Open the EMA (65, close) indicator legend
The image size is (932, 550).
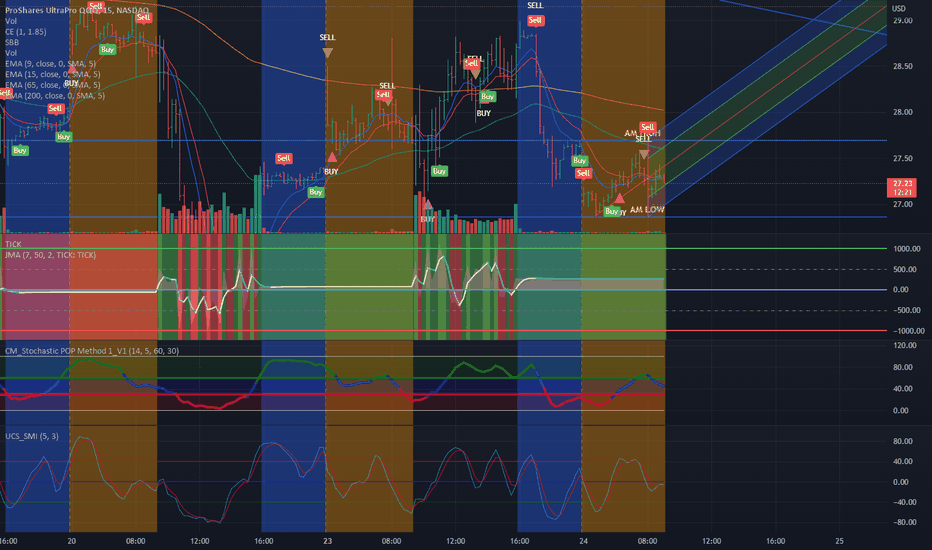52,85
